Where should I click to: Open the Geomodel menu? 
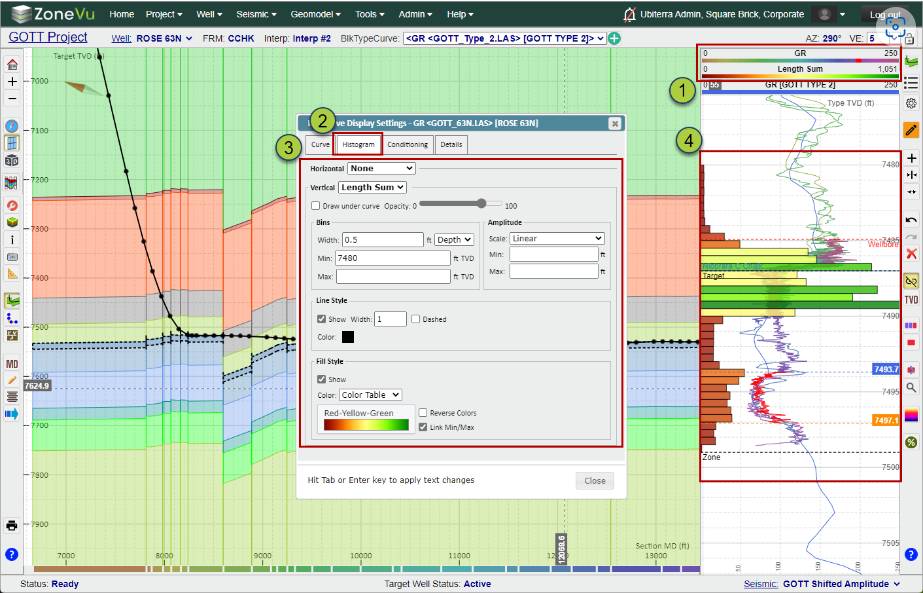316,14
